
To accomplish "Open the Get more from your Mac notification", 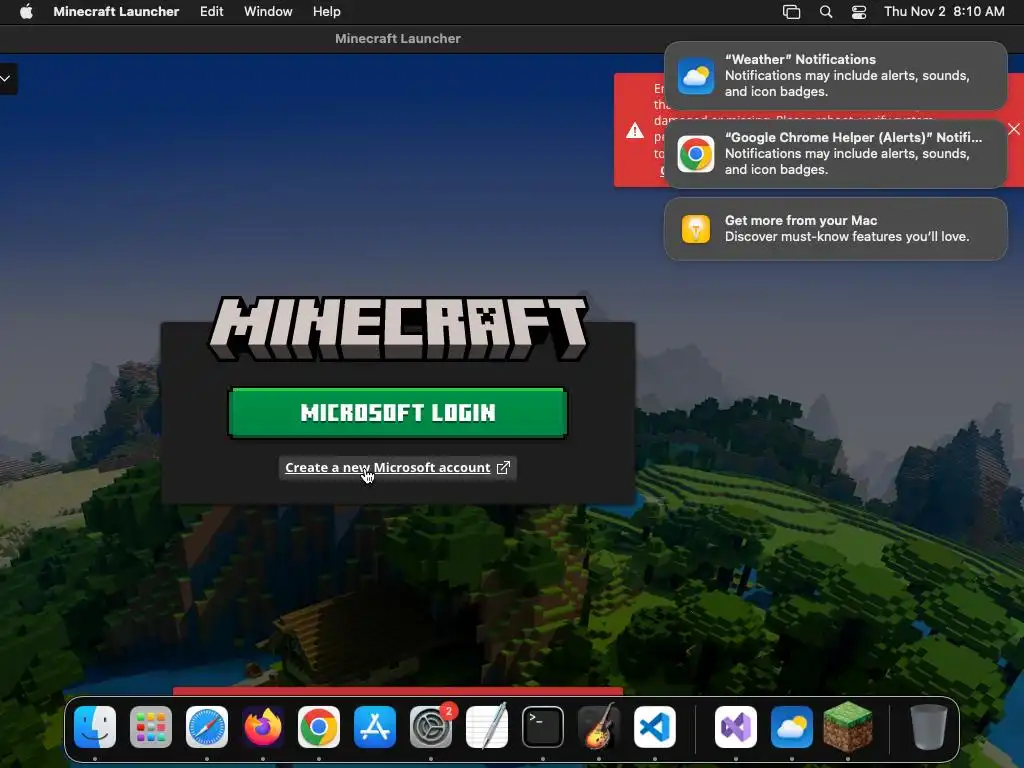I will [x=835, y=229].
